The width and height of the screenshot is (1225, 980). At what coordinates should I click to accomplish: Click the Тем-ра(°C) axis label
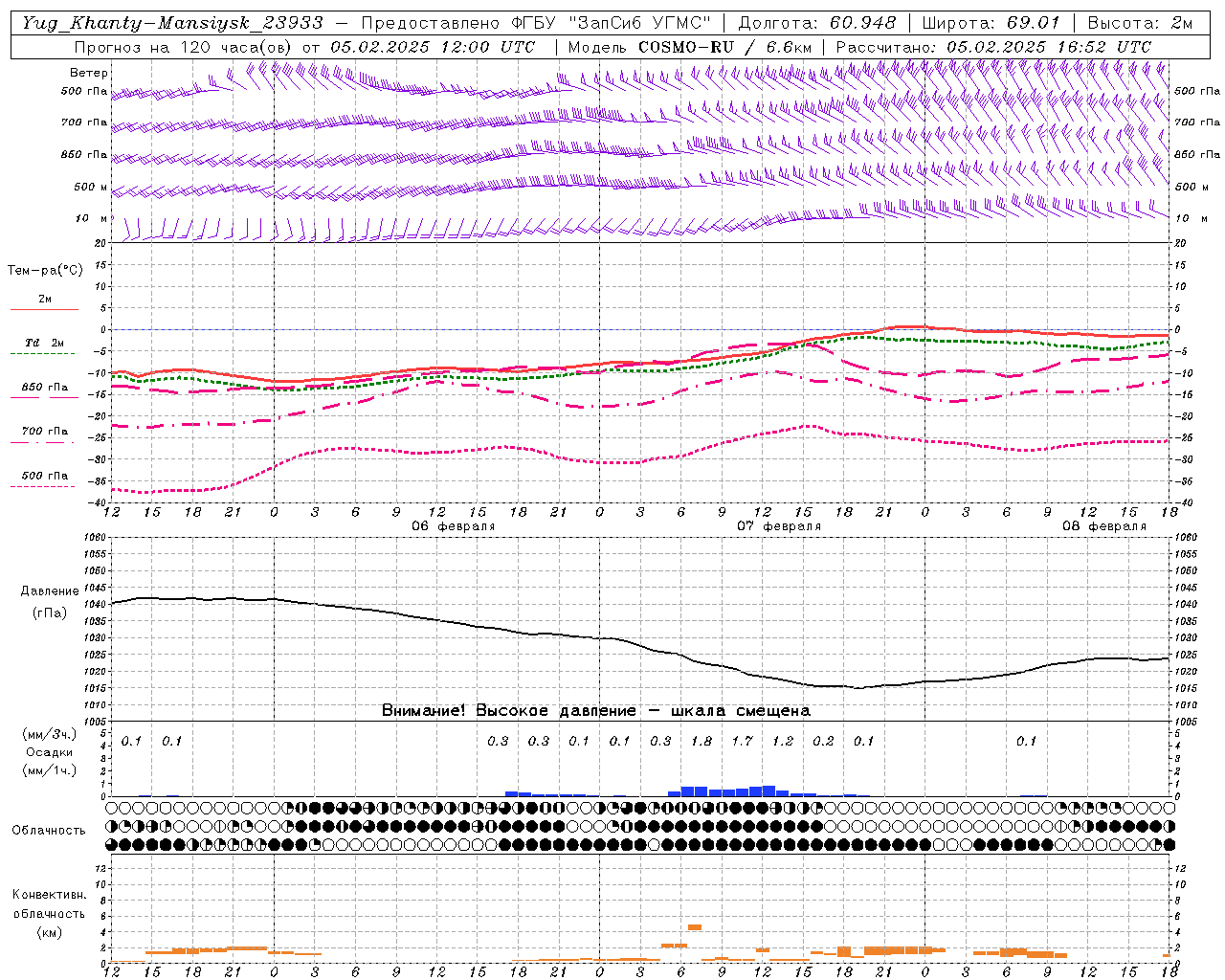coord(45,271)
